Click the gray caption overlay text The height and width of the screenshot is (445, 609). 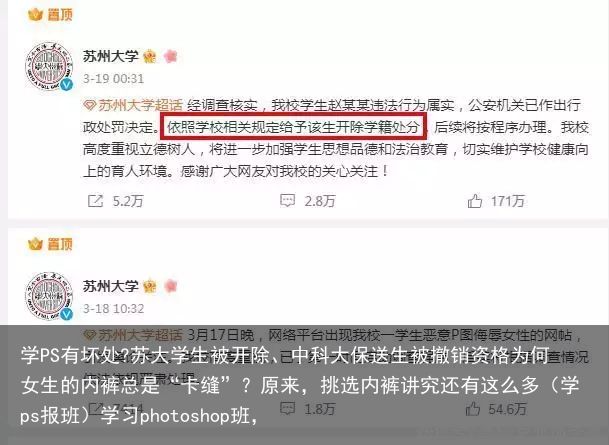pyautogui.click(x=300, y=385)
